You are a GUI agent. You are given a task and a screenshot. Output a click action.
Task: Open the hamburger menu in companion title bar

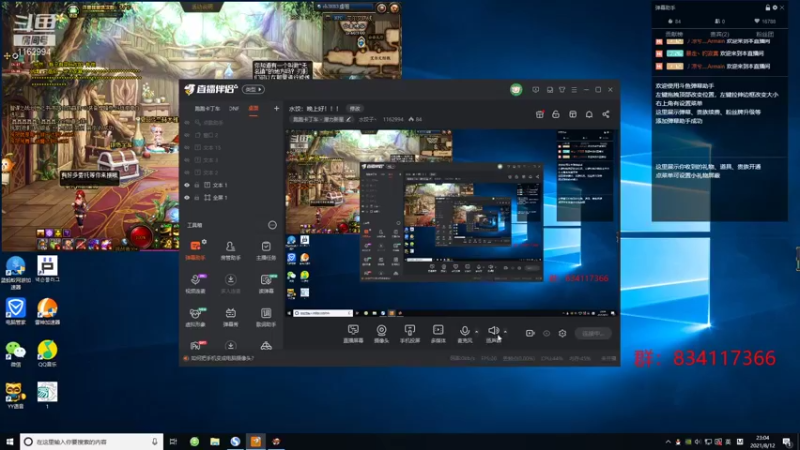coord(574,90)
